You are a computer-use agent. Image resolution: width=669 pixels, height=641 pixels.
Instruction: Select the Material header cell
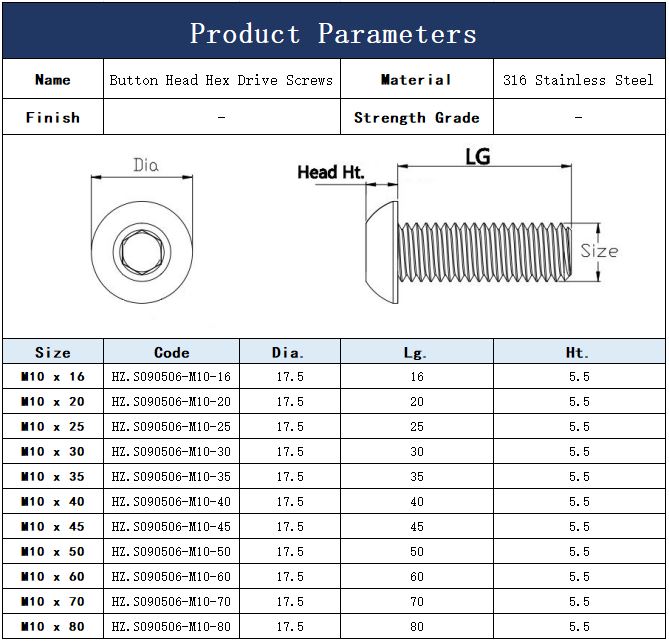pos(416,80)
